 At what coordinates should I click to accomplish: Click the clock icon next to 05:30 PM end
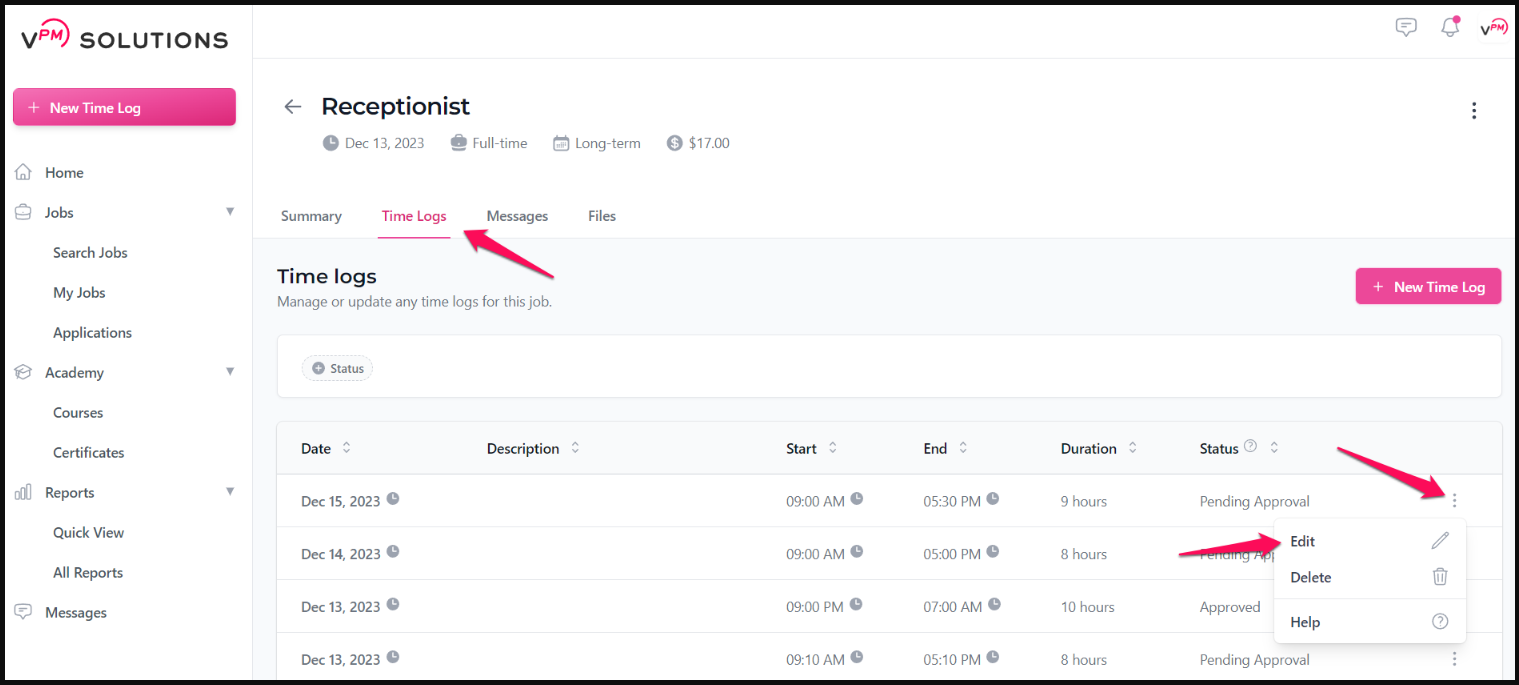pos(992,498)
